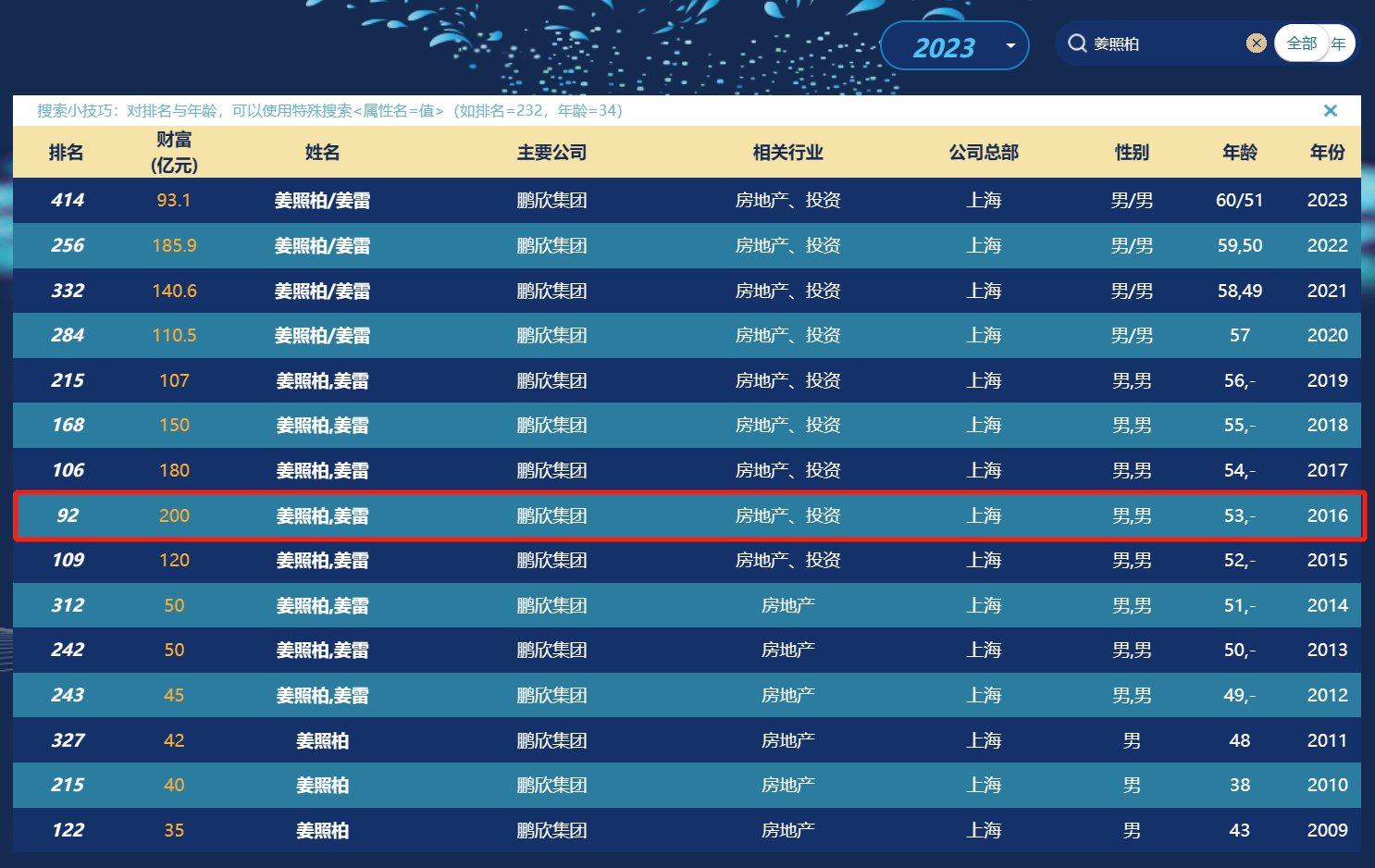Click wealth value 110.5
Image resolution: width=1375 pixels, height=868 pixels.
tap(174, 335)
